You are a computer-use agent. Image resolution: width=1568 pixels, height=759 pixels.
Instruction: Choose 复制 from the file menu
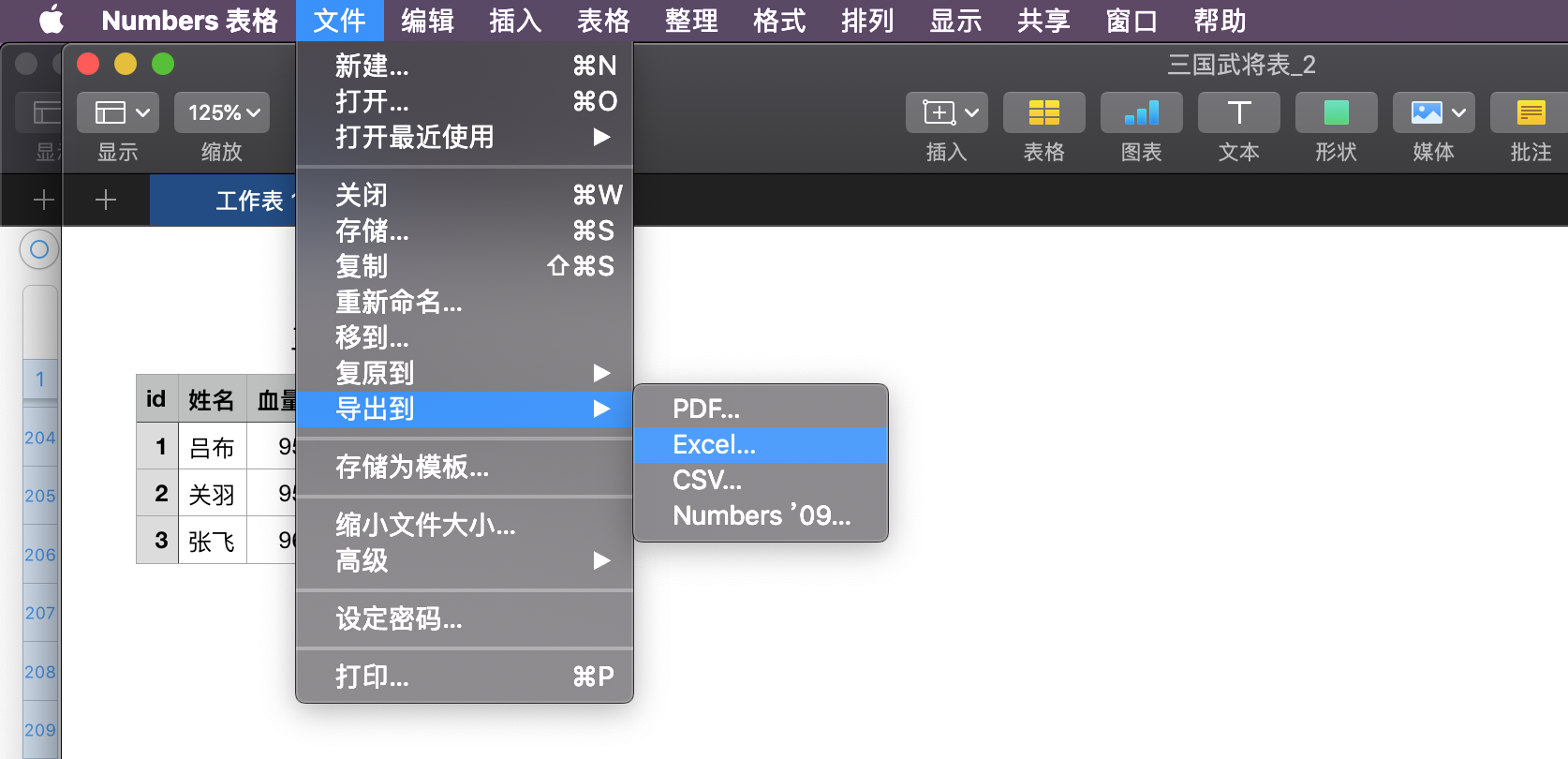pos(465,266)
